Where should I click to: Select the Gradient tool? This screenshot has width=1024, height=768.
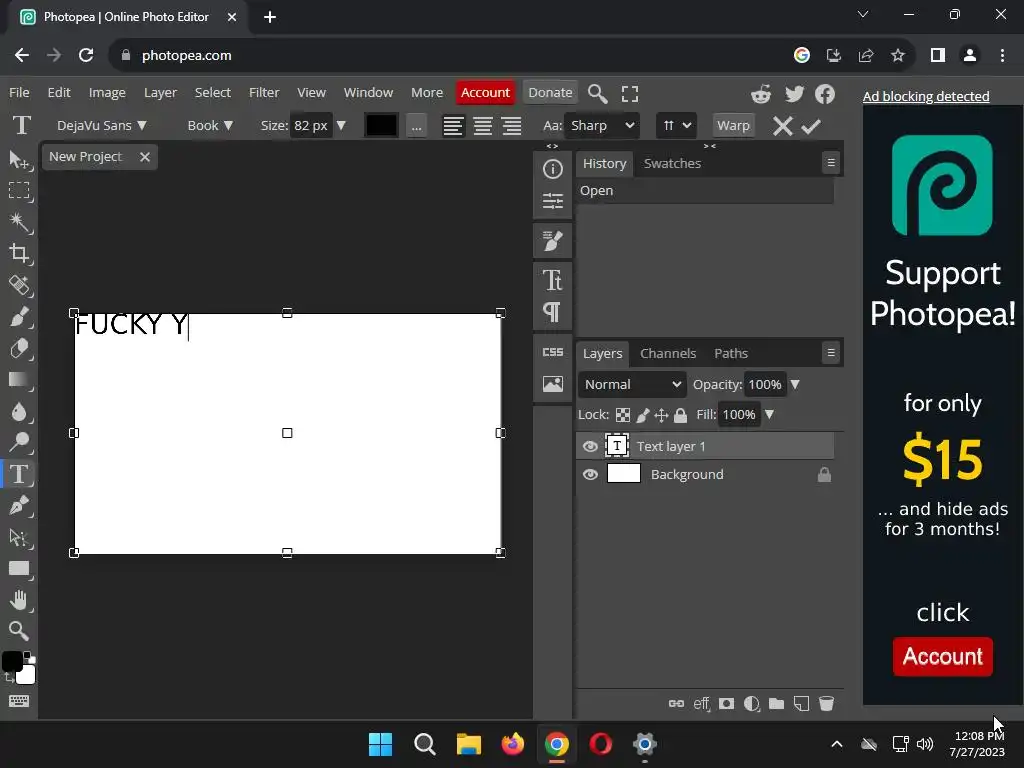coord(18,379)
